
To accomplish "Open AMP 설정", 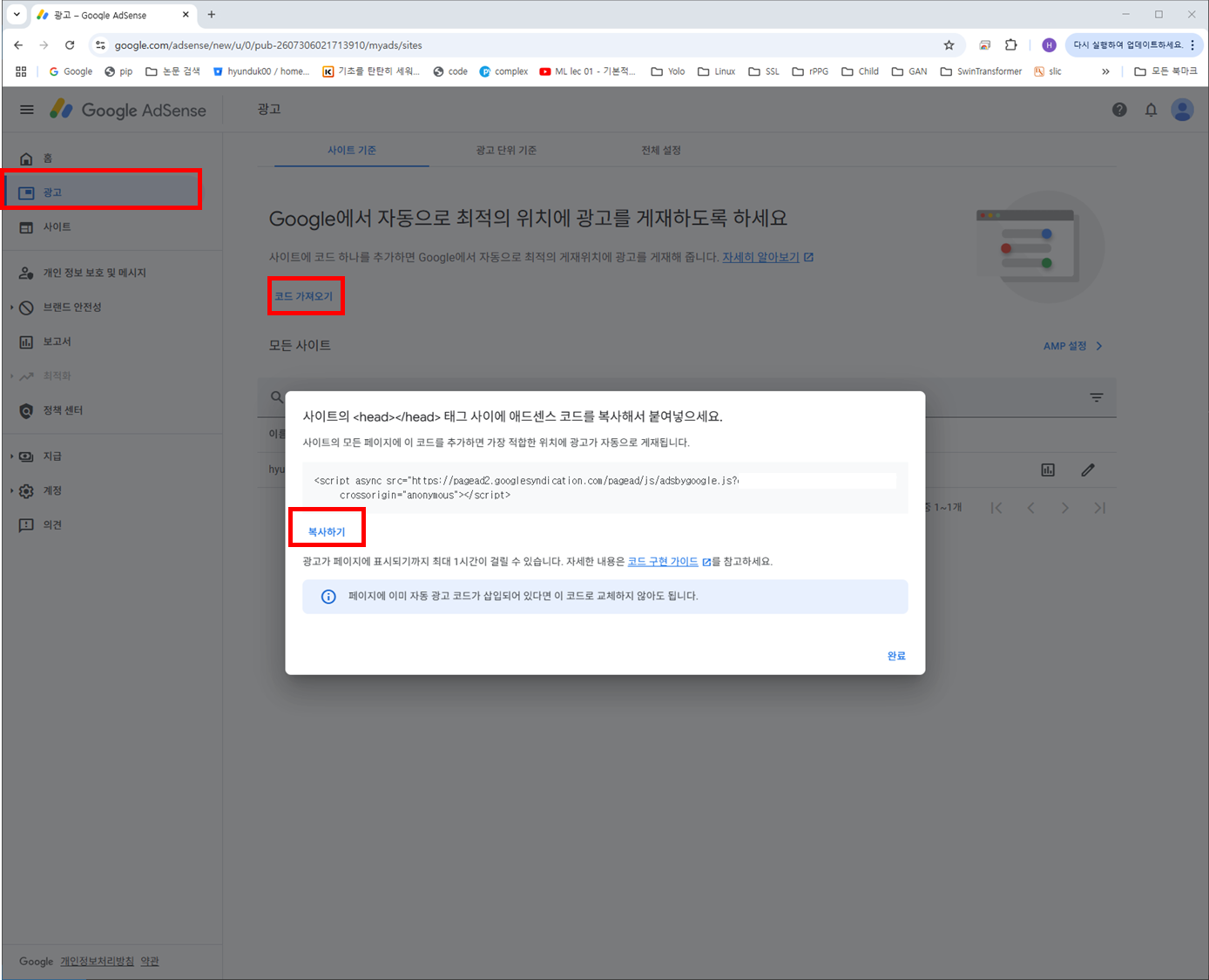I will (x=1073, y=346).
